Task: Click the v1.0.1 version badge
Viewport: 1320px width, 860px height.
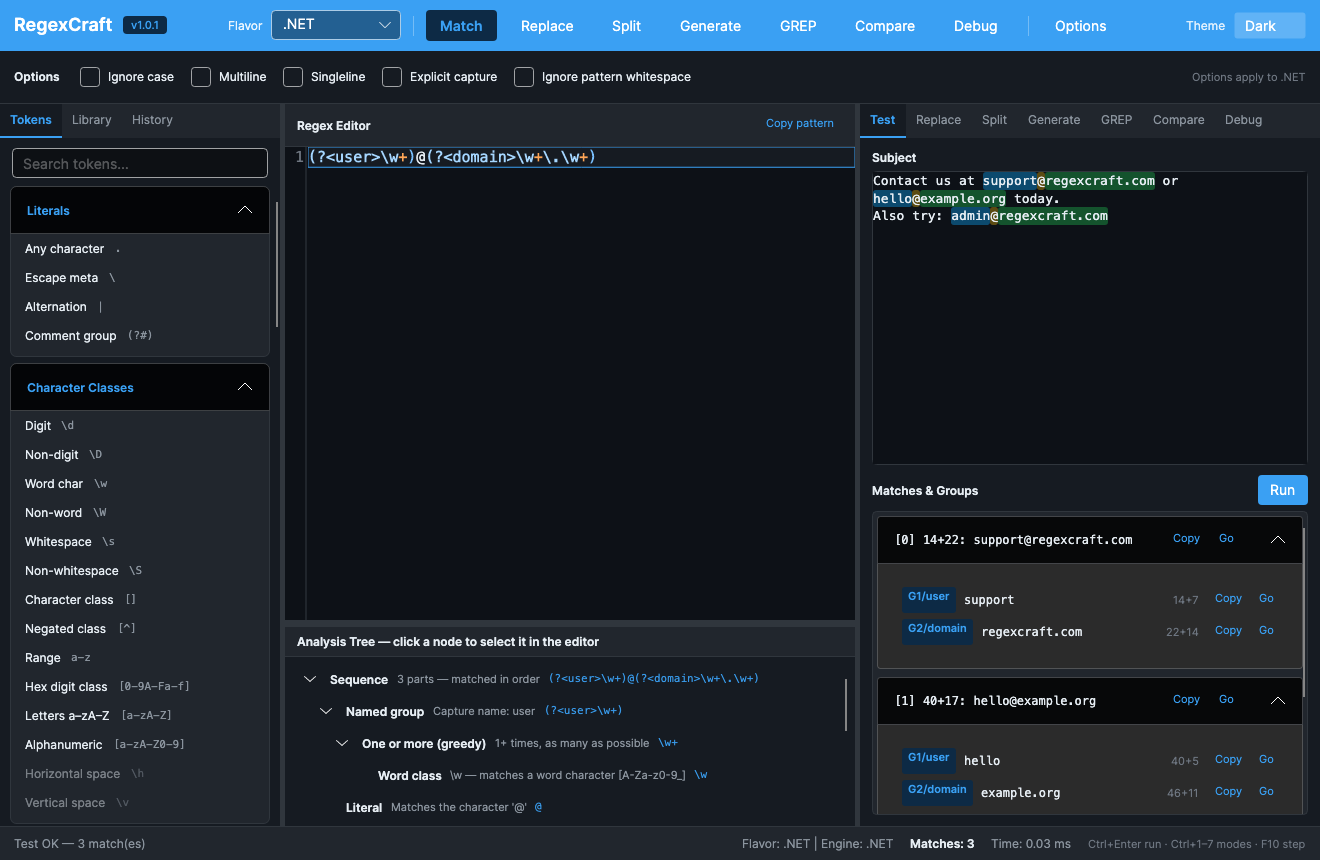Action: click(145, 25)
